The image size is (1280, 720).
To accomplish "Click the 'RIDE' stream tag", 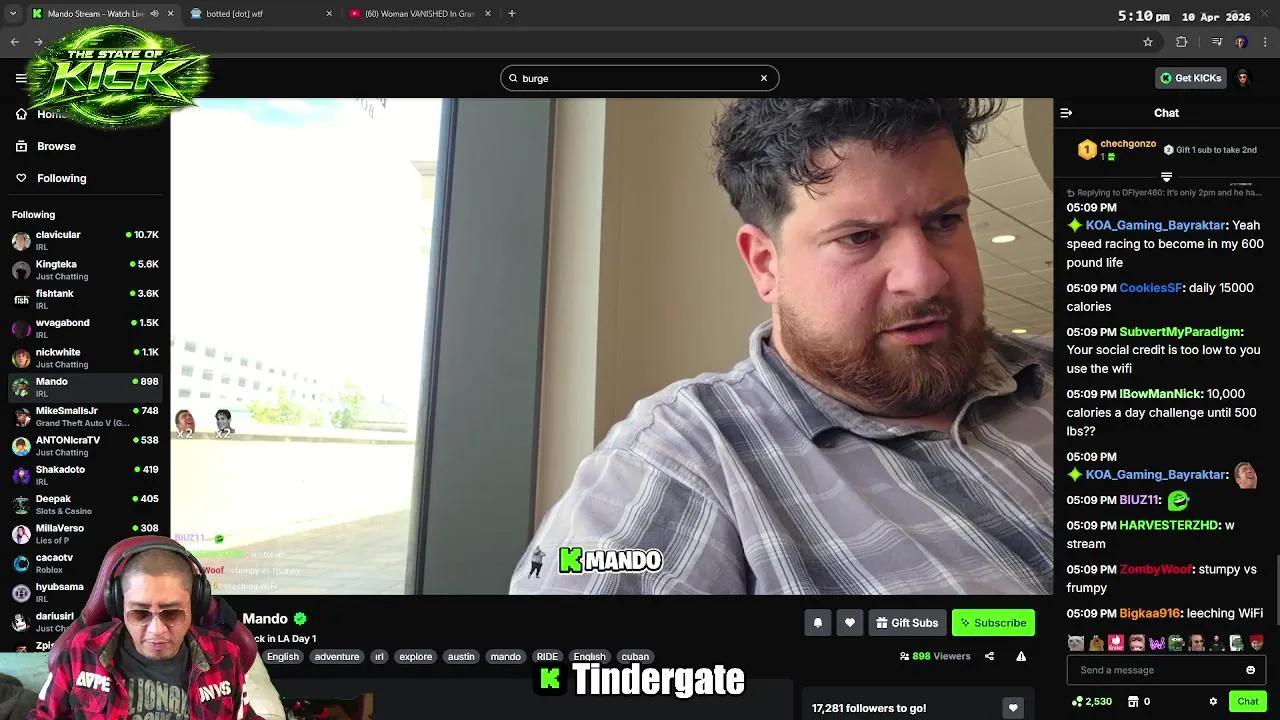I will [x=547, y=657].
